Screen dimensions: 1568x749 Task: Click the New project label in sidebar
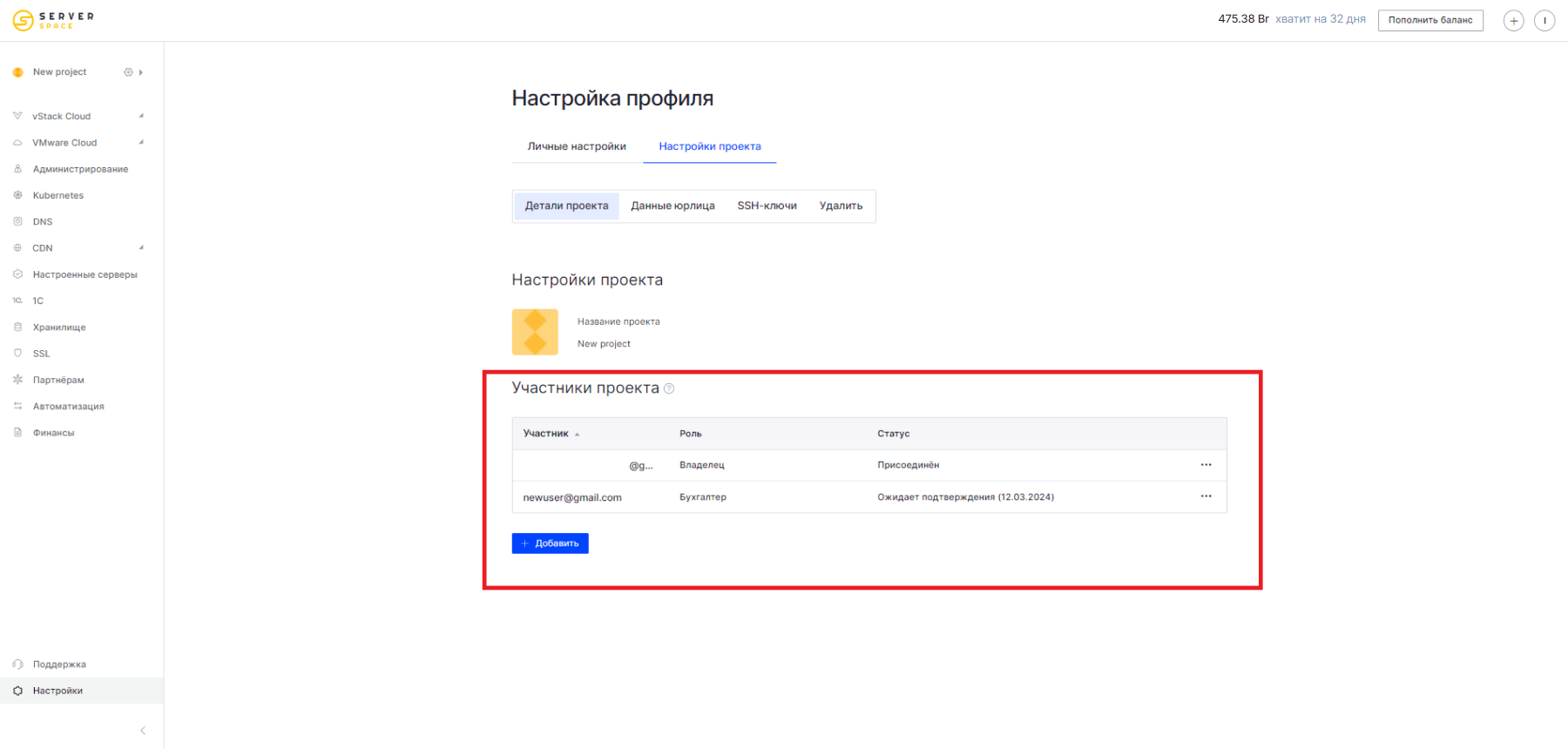(59, 72)
